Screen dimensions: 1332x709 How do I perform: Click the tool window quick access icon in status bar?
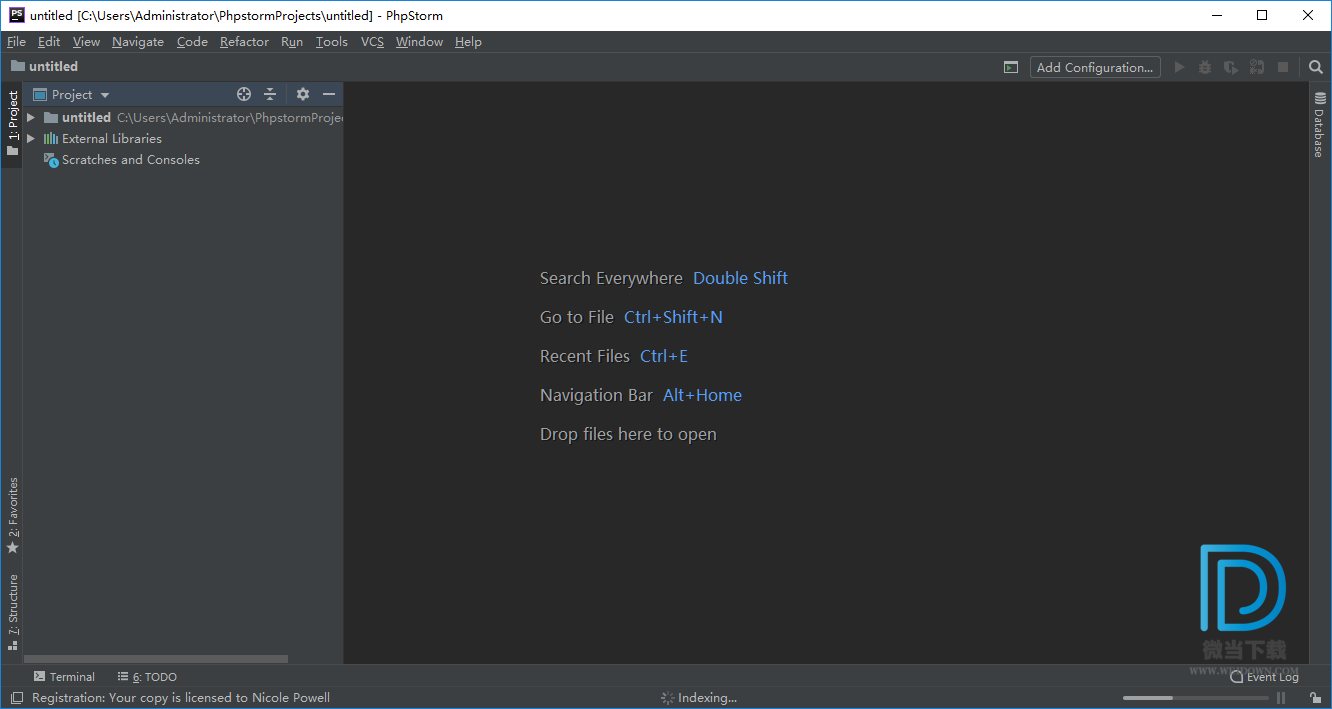[16, 698]
